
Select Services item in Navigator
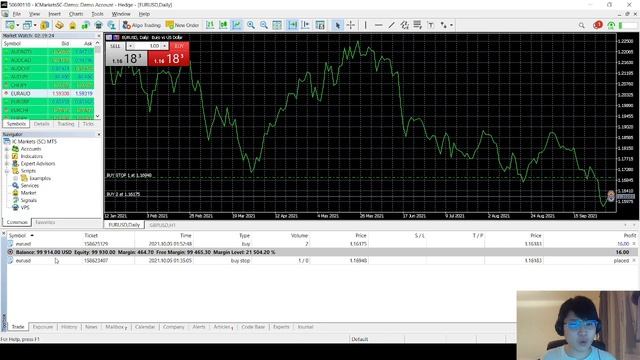click(30, 186)
